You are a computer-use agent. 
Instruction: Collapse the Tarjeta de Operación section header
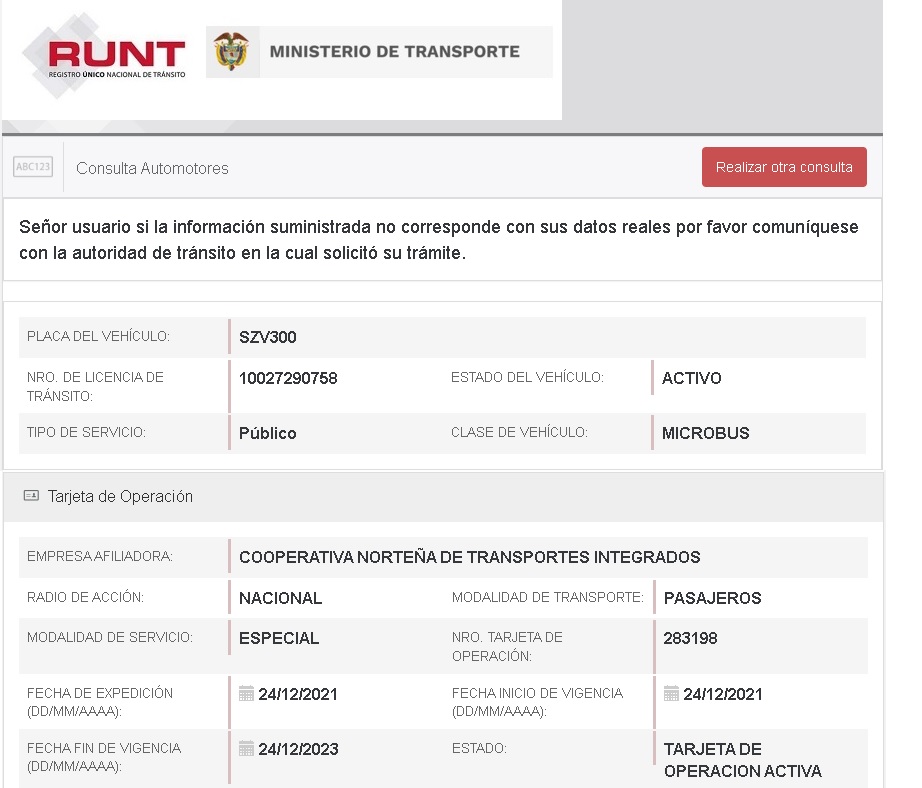coord(120,496)
